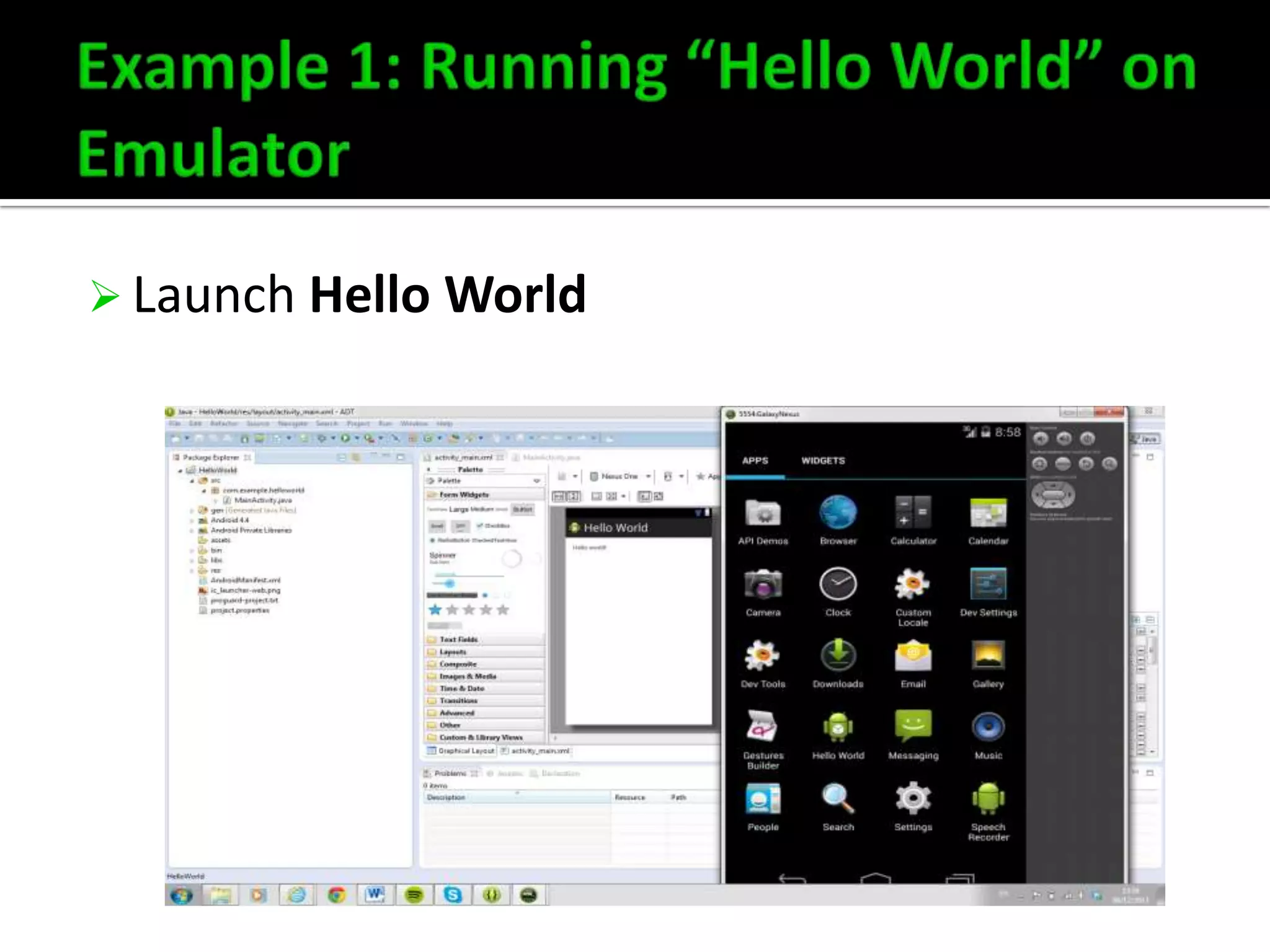
Task: Open API Demos app in emulator
Action: click(x=763, y=521)
